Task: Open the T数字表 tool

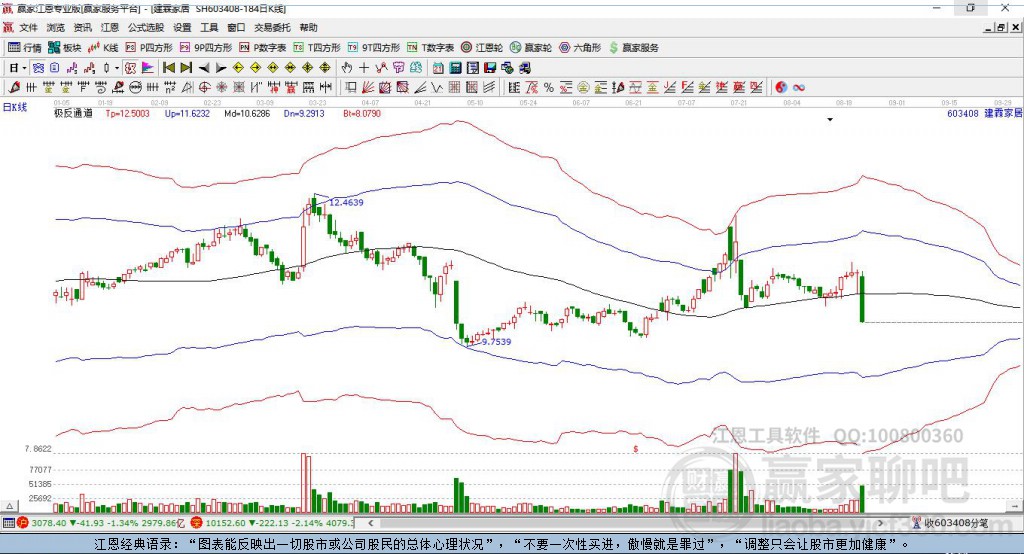Action: [x=430, y=48]
